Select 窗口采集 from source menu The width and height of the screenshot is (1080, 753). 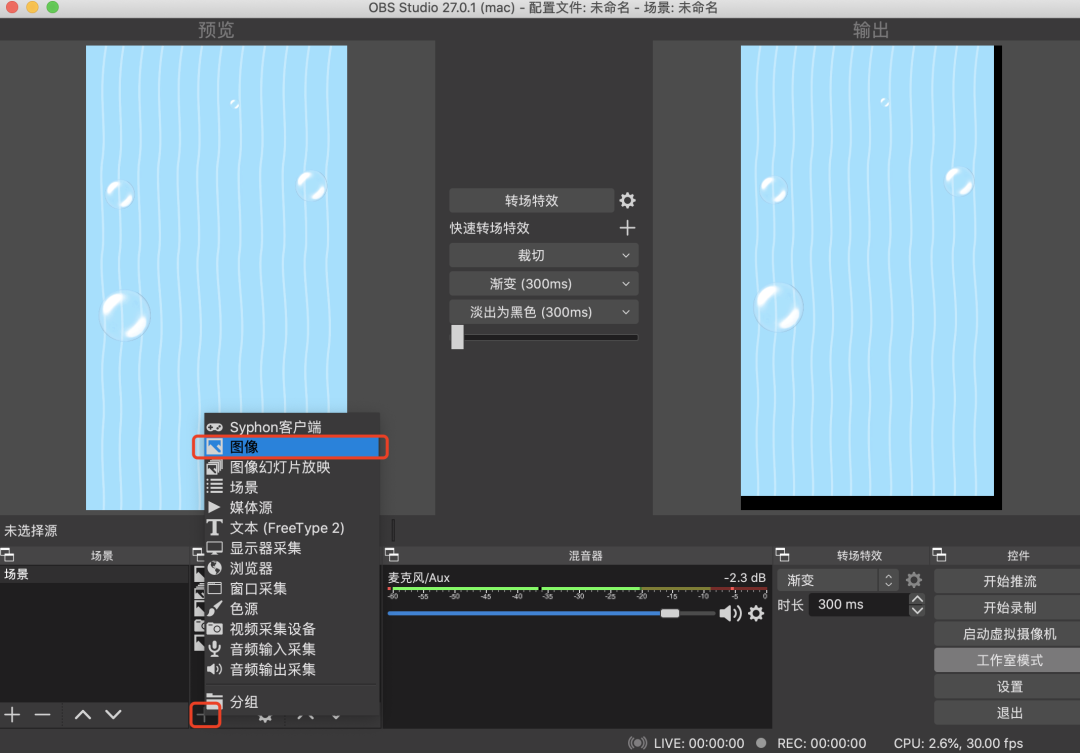point(292,588)
